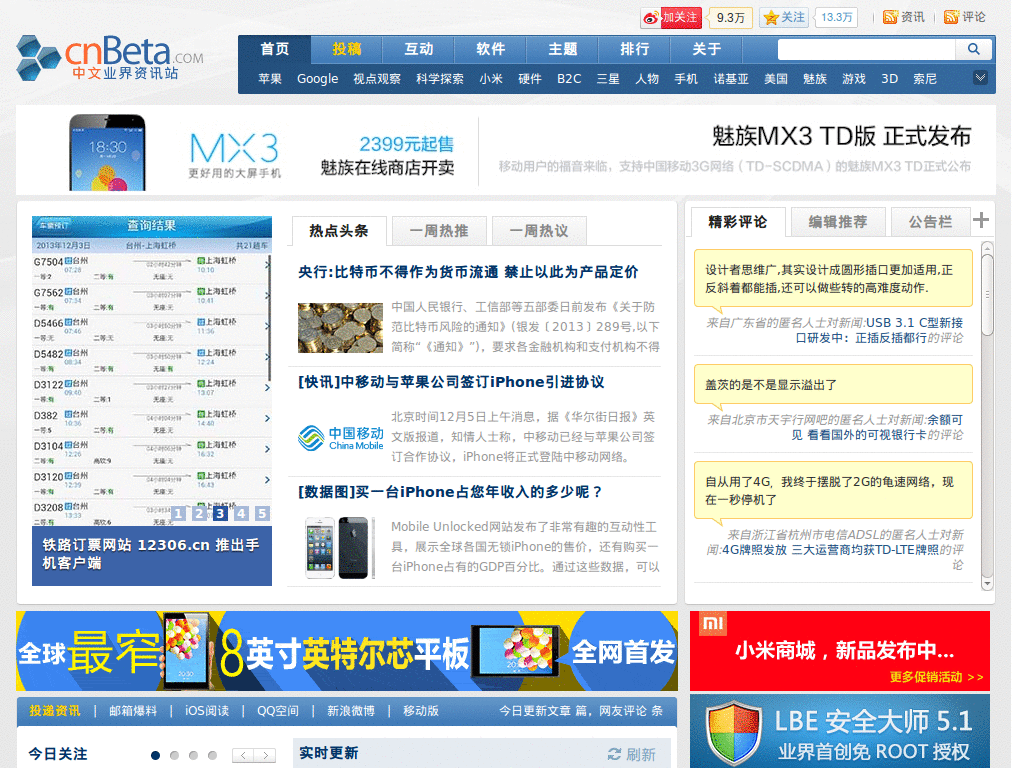The image size is (1024, 768).
Task: Click the Xiaomi MI logo ad
Action: point(713,624)
